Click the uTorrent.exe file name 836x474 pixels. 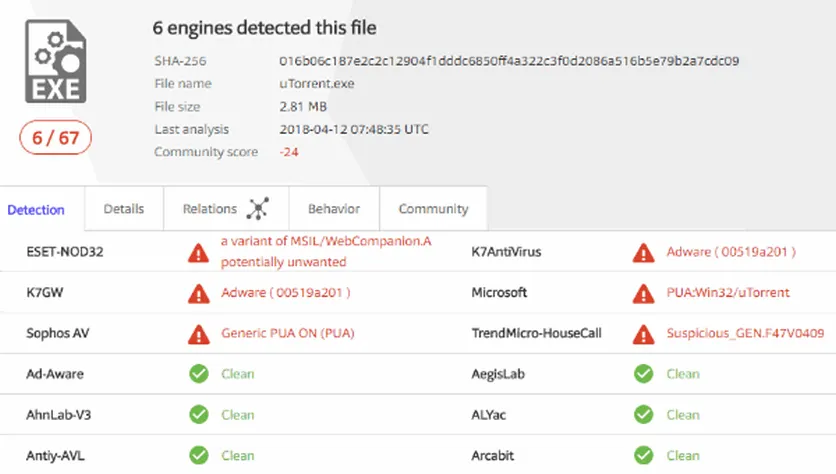click(x=317, y=84)
